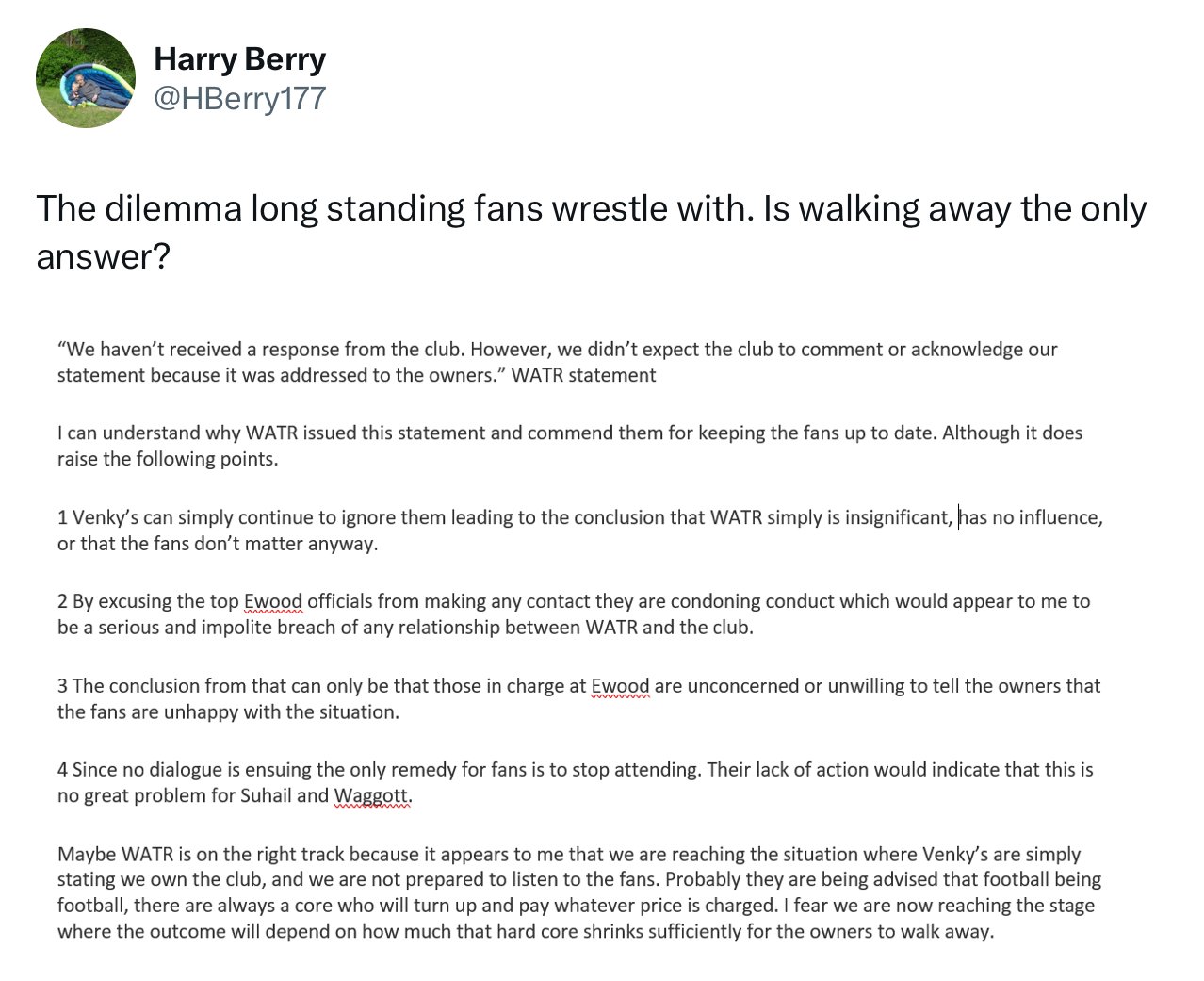This screenshot has height=981, width=1204.
Task: Click point 1 about Venky's ignoring them
Action: pos(580,530)
